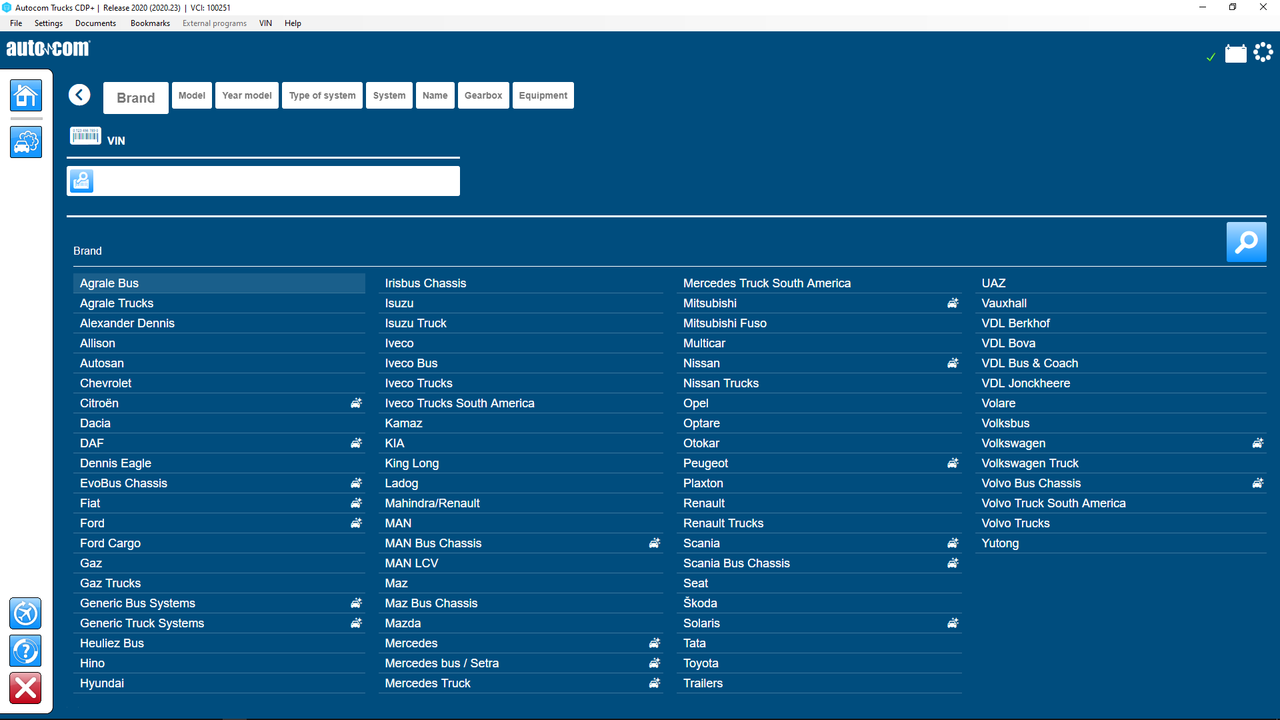Screen dimensions: 1280x720
Task: Select Alexander Dennis brand
Action: (220, 323)
